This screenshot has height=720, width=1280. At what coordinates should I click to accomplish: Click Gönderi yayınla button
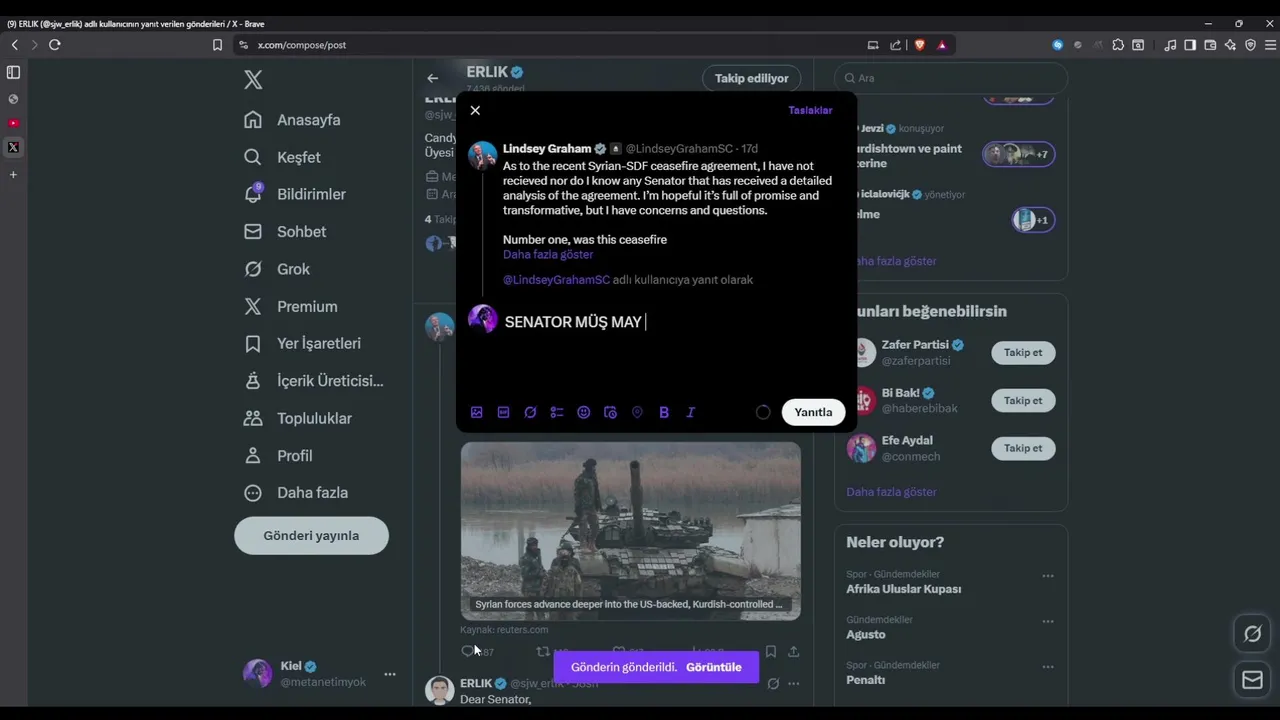pyautogui.click(x=311, y=536)
